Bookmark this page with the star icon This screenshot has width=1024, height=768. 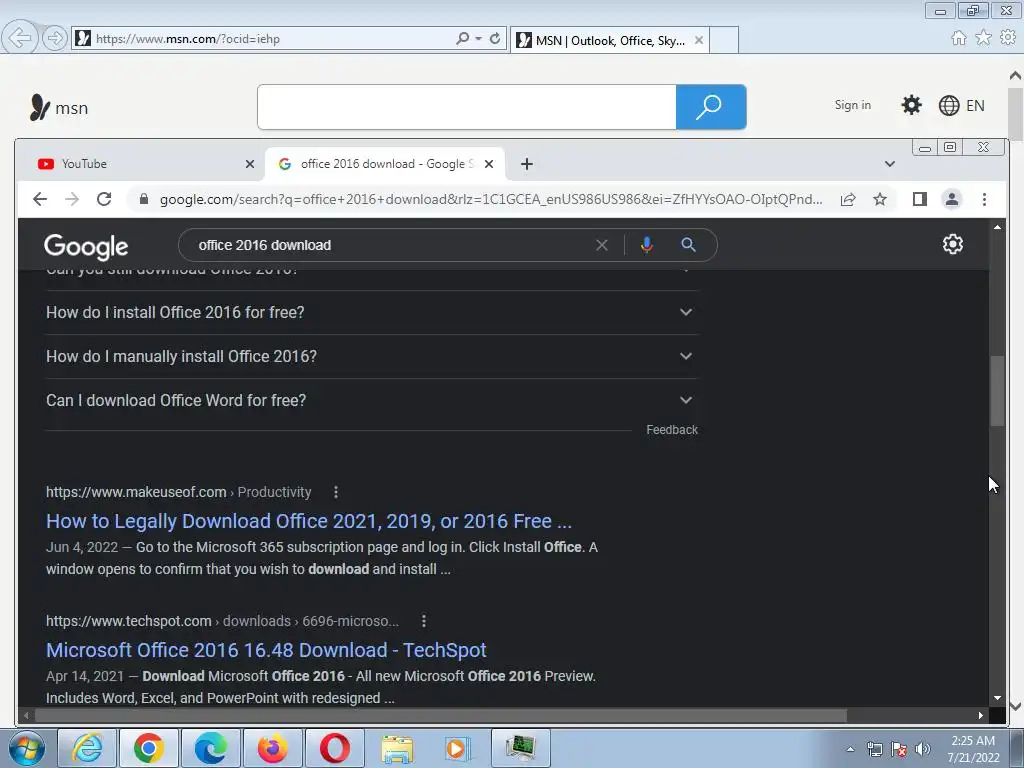880,199
